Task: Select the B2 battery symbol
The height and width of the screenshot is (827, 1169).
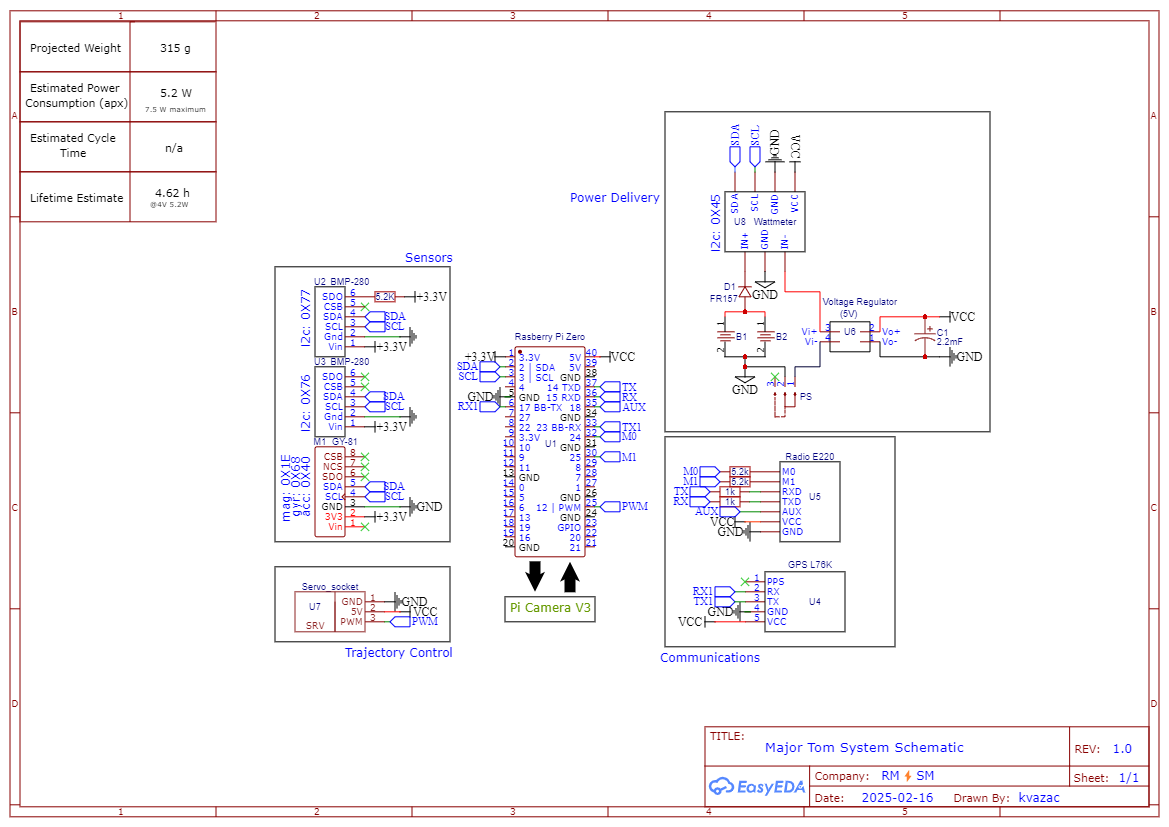Action: click(x=765, y=336)
